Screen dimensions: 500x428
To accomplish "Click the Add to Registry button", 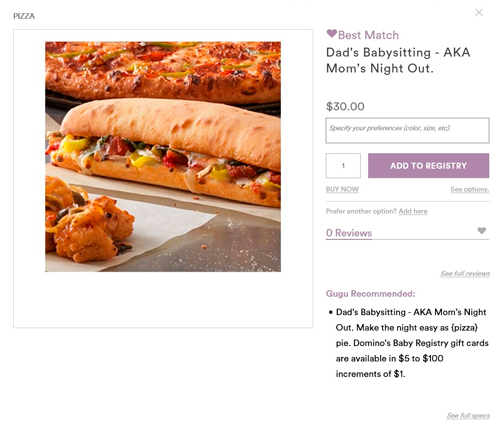I will tap(428, 166).
